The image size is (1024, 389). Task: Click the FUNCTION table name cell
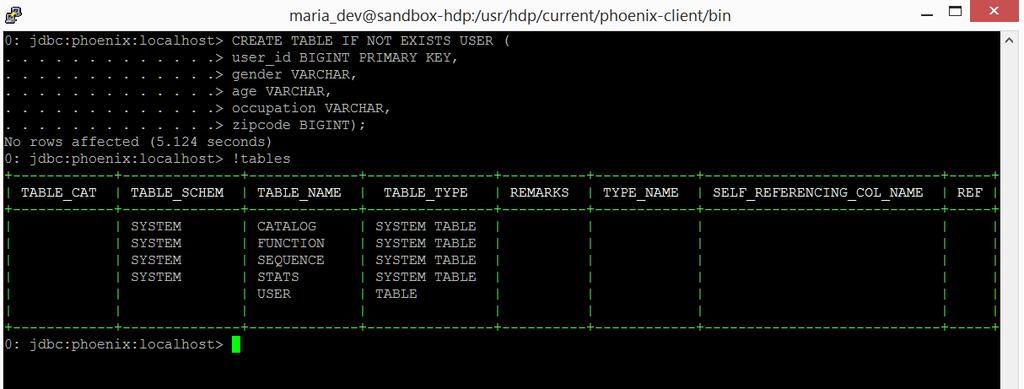tap(291, 243)
